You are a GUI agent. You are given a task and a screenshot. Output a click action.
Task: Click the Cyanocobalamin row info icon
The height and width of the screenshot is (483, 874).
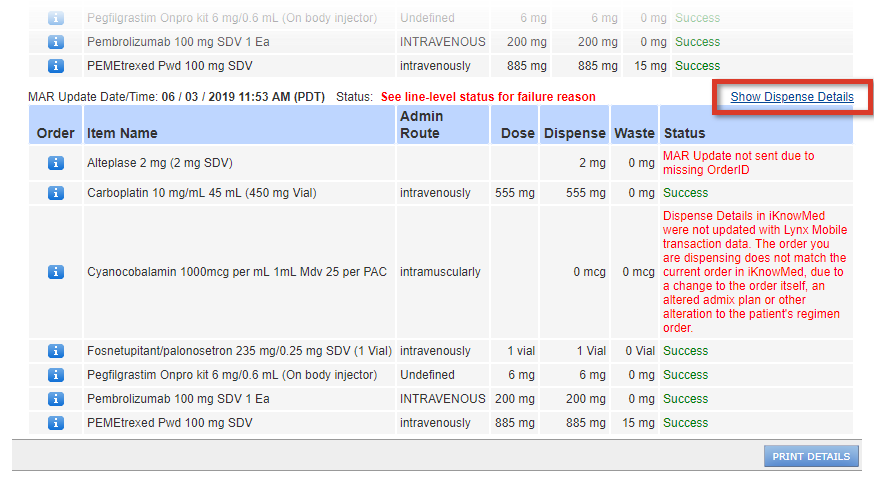pyautogui.click(x=56, y=272)
